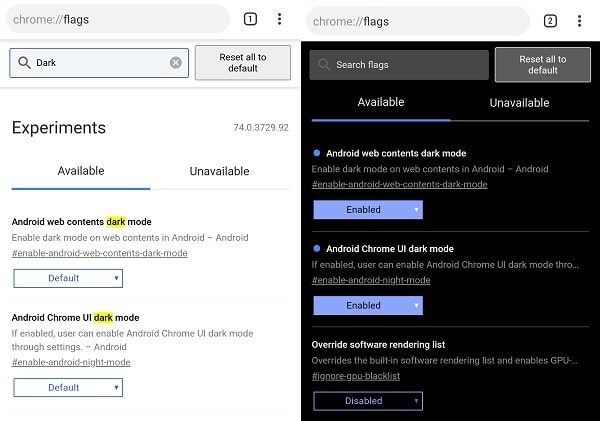
Task: Open Enabled dropdown for web contents dark mode
Action: [368, 210]
